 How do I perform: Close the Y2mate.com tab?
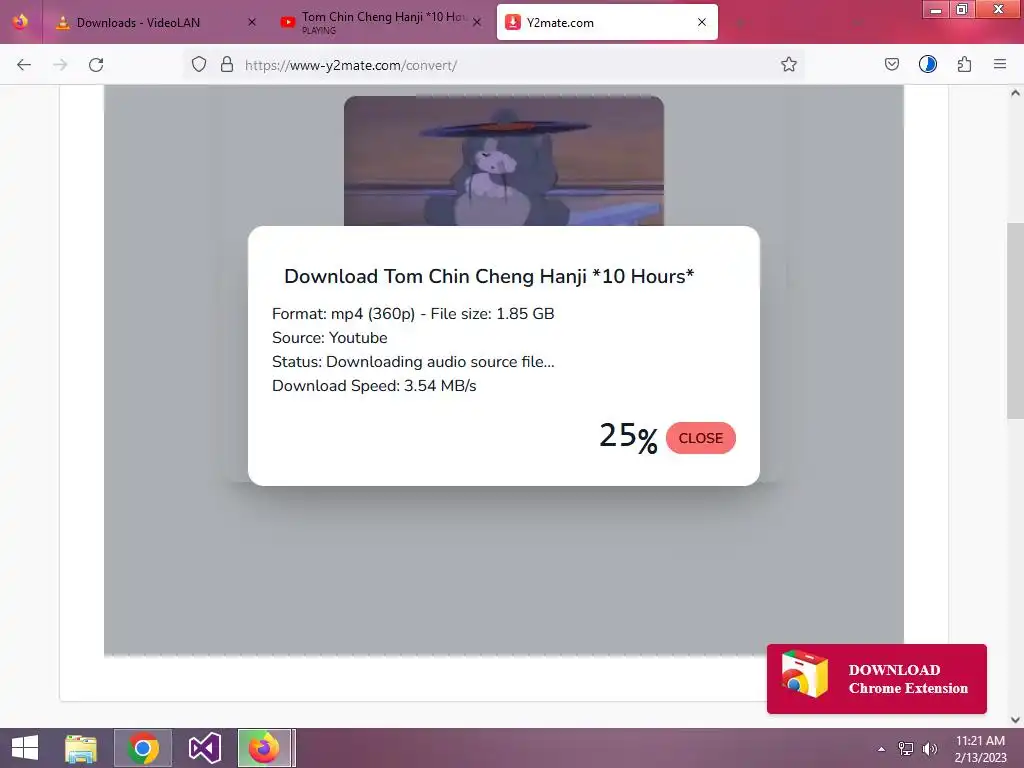pos(702,22)
